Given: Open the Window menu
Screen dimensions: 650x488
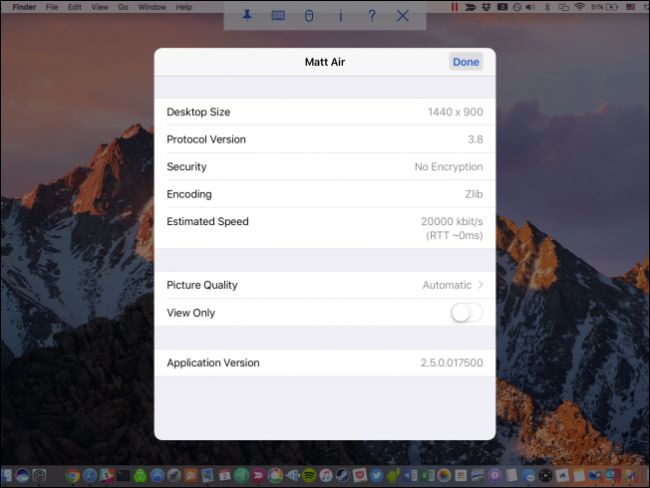Looking at the screenshot, I should point(152,6).
